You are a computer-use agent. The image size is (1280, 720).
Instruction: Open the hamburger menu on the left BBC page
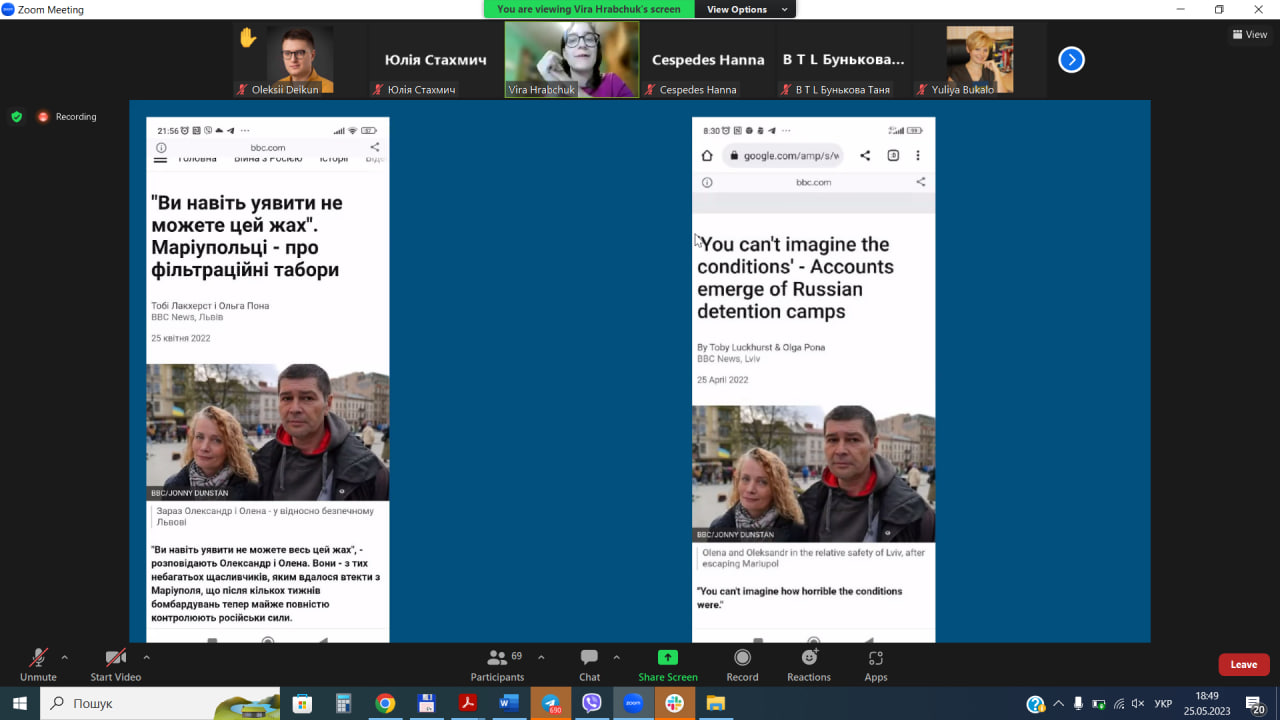point(160,159)
